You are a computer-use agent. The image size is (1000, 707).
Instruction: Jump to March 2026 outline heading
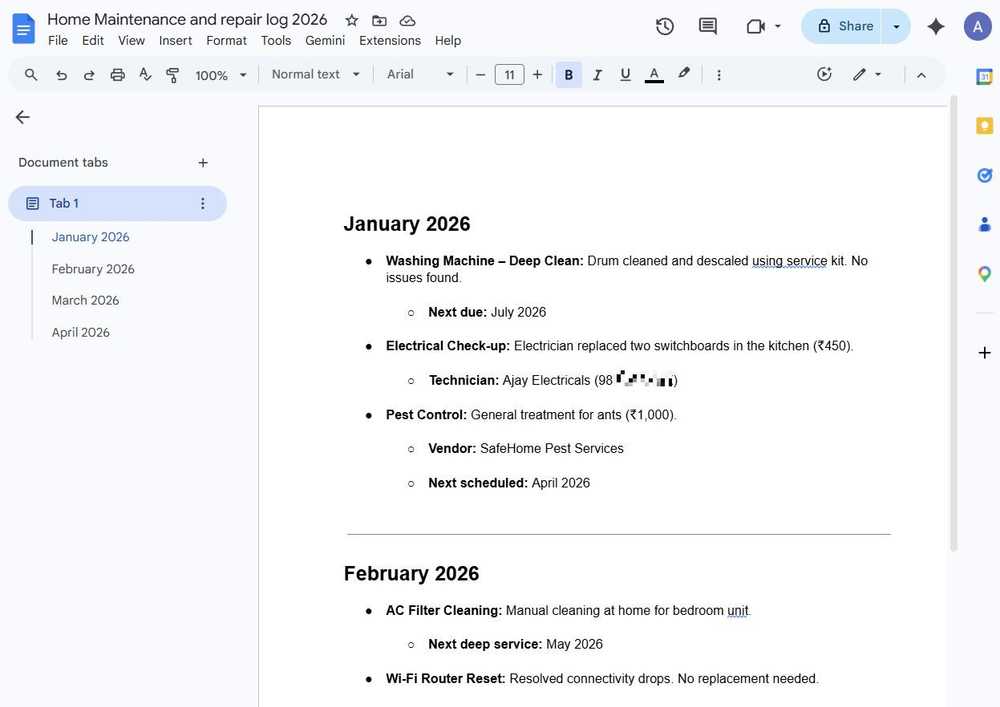click(x=85, y=300)
